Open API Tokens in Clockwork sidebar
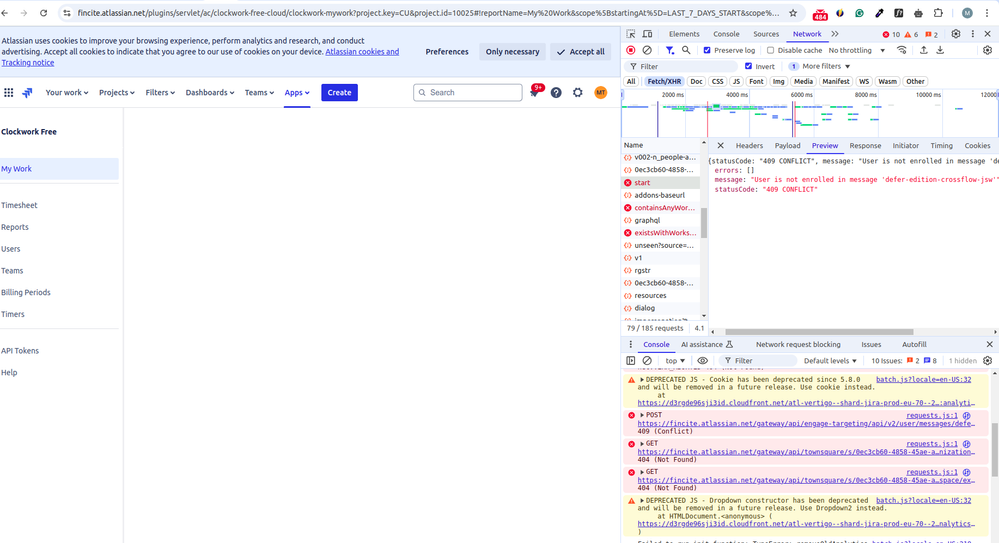The width and height of the screenshot is (999, 543). coord(20,351)
